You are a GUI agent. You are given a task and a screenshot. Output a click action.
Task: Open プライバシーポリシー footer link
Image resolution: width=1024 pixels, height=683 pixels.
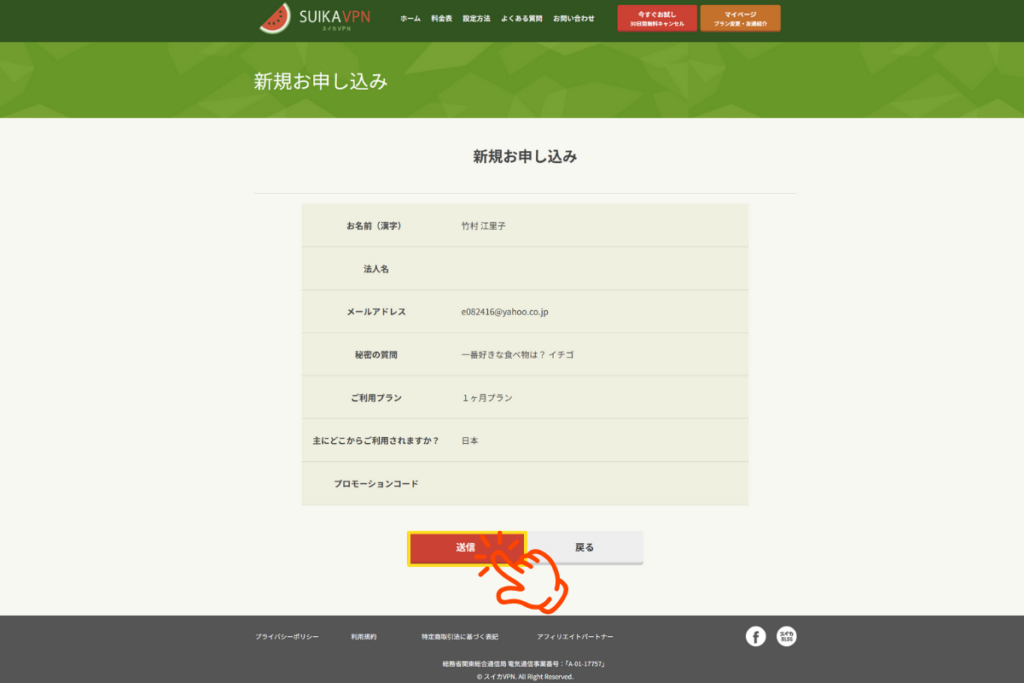click(x=287, y=637)
